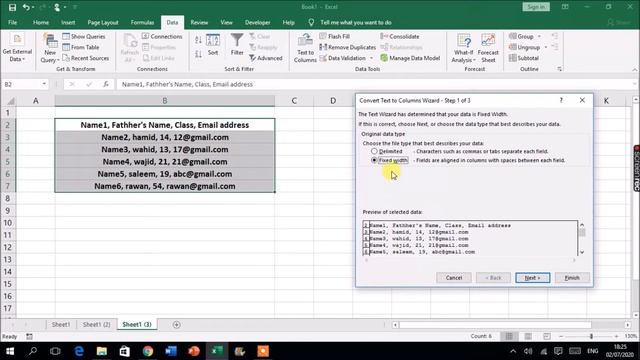Open wizard Help question mark
Image resolution: width=640 pixels, height=360 pixels.
point(561,100)
